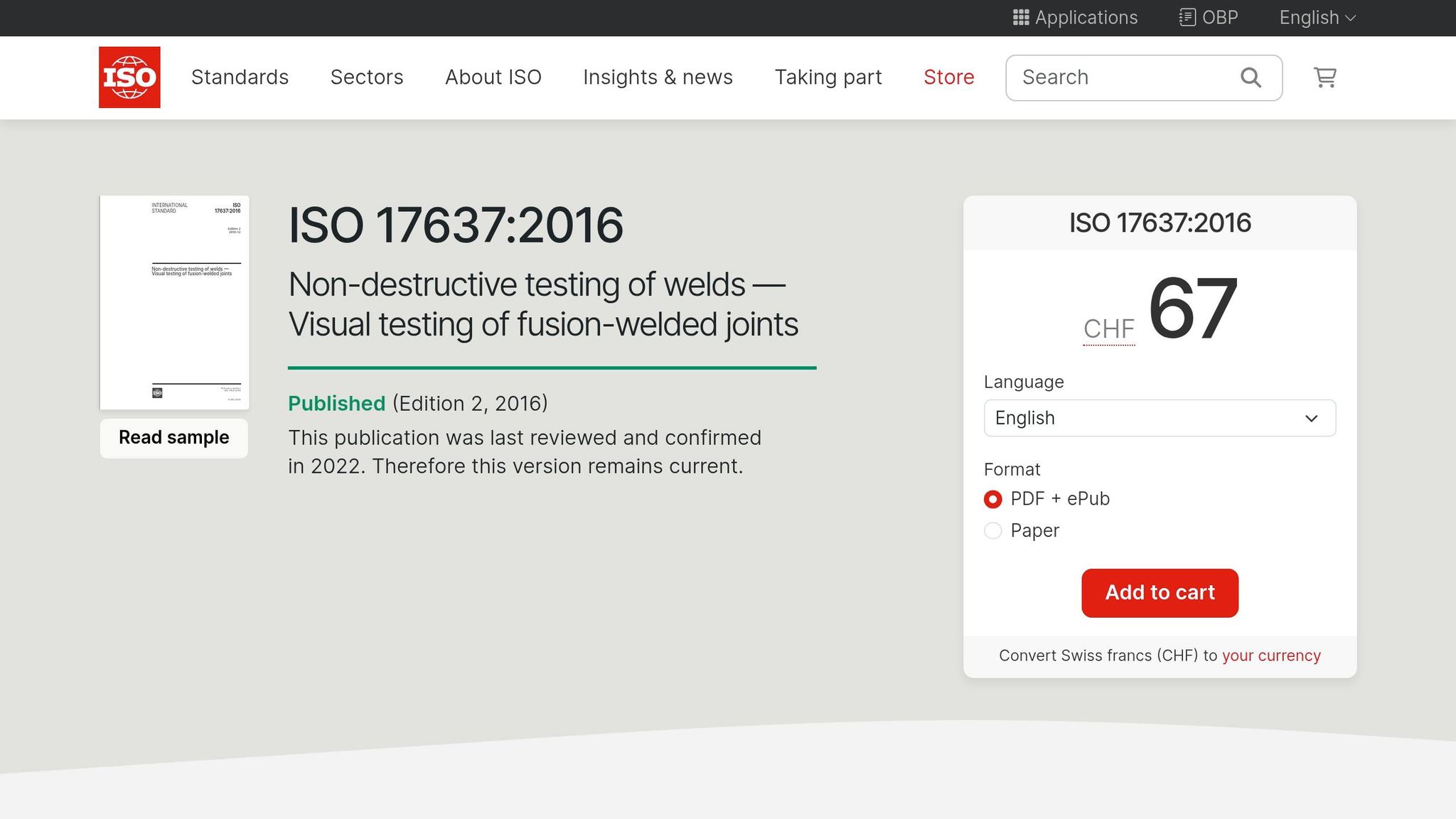Click the Store menu item

948,77
